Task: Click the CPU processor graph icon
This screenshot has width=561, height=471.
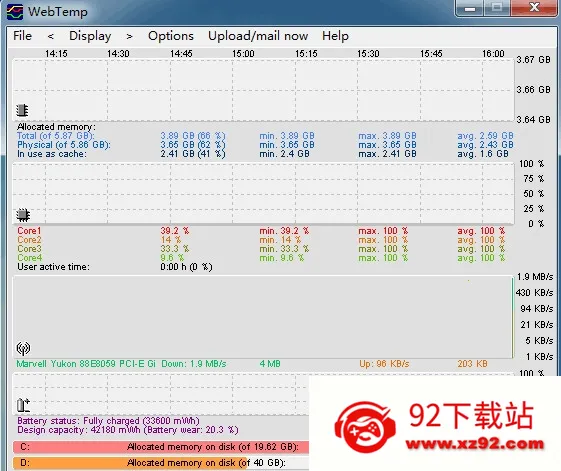Action: [23, 215]
